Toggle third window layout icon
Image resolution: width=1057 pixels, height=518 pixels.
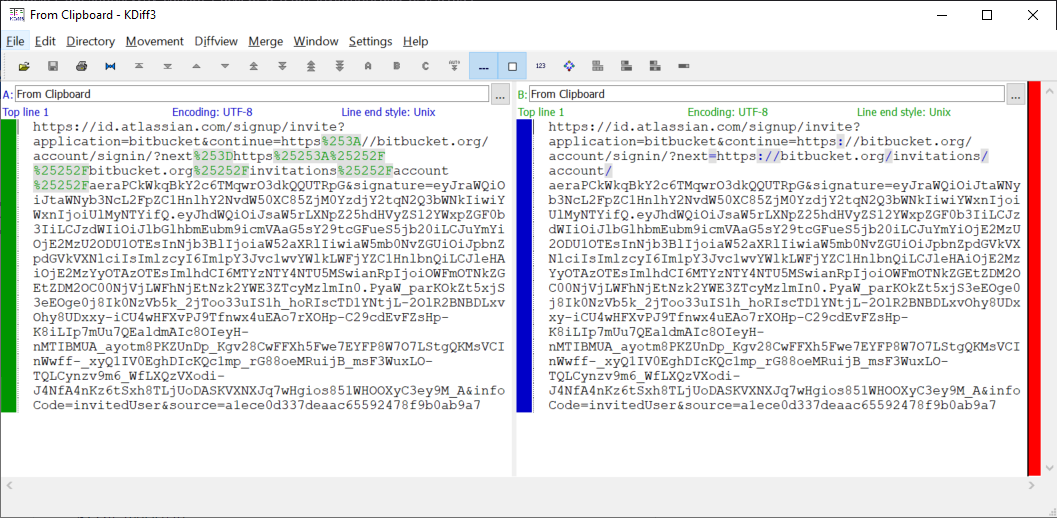[655, 66]
